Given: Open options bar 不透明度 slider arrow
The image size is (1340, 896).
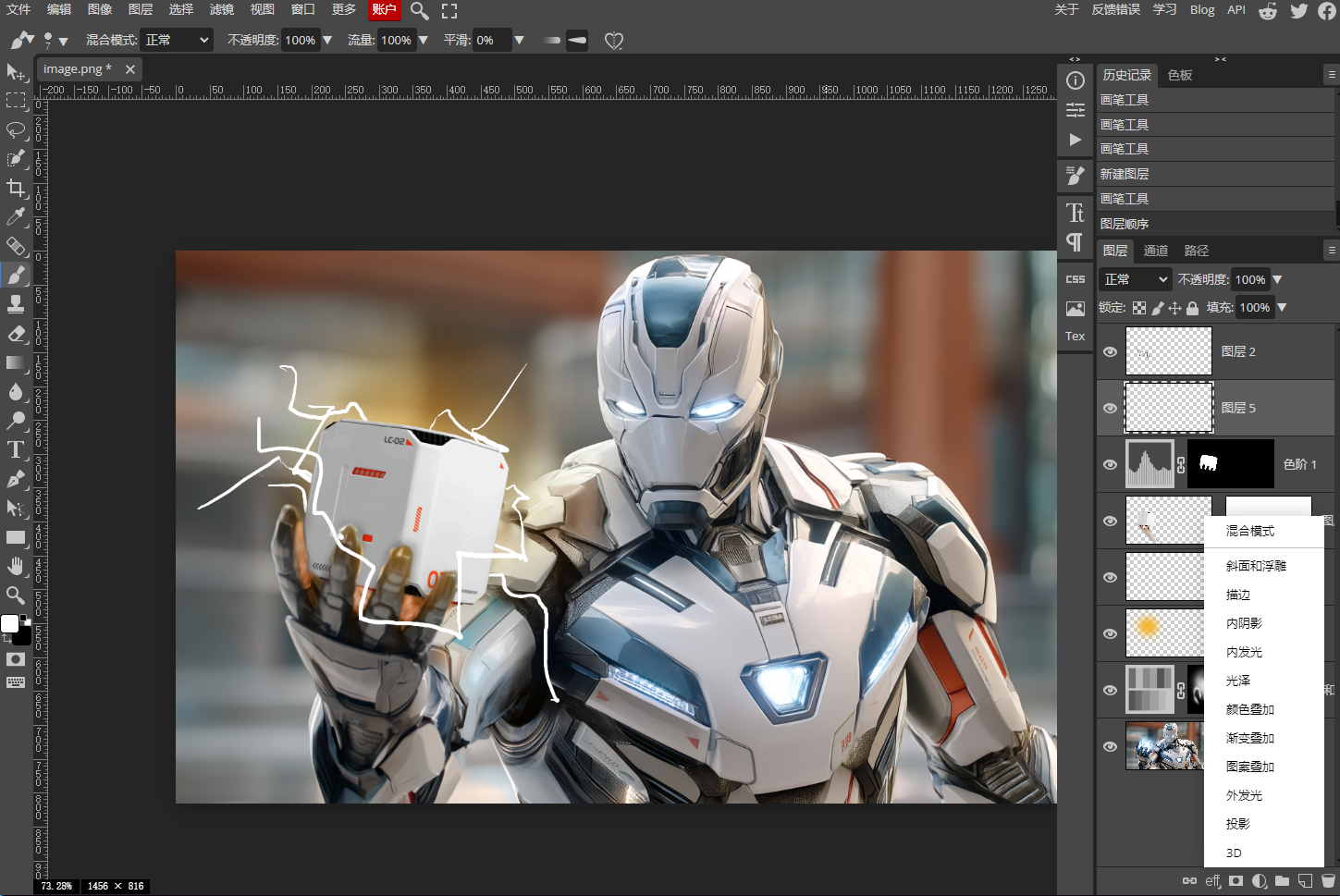Looking at the screenshot, I should (326, 40).
